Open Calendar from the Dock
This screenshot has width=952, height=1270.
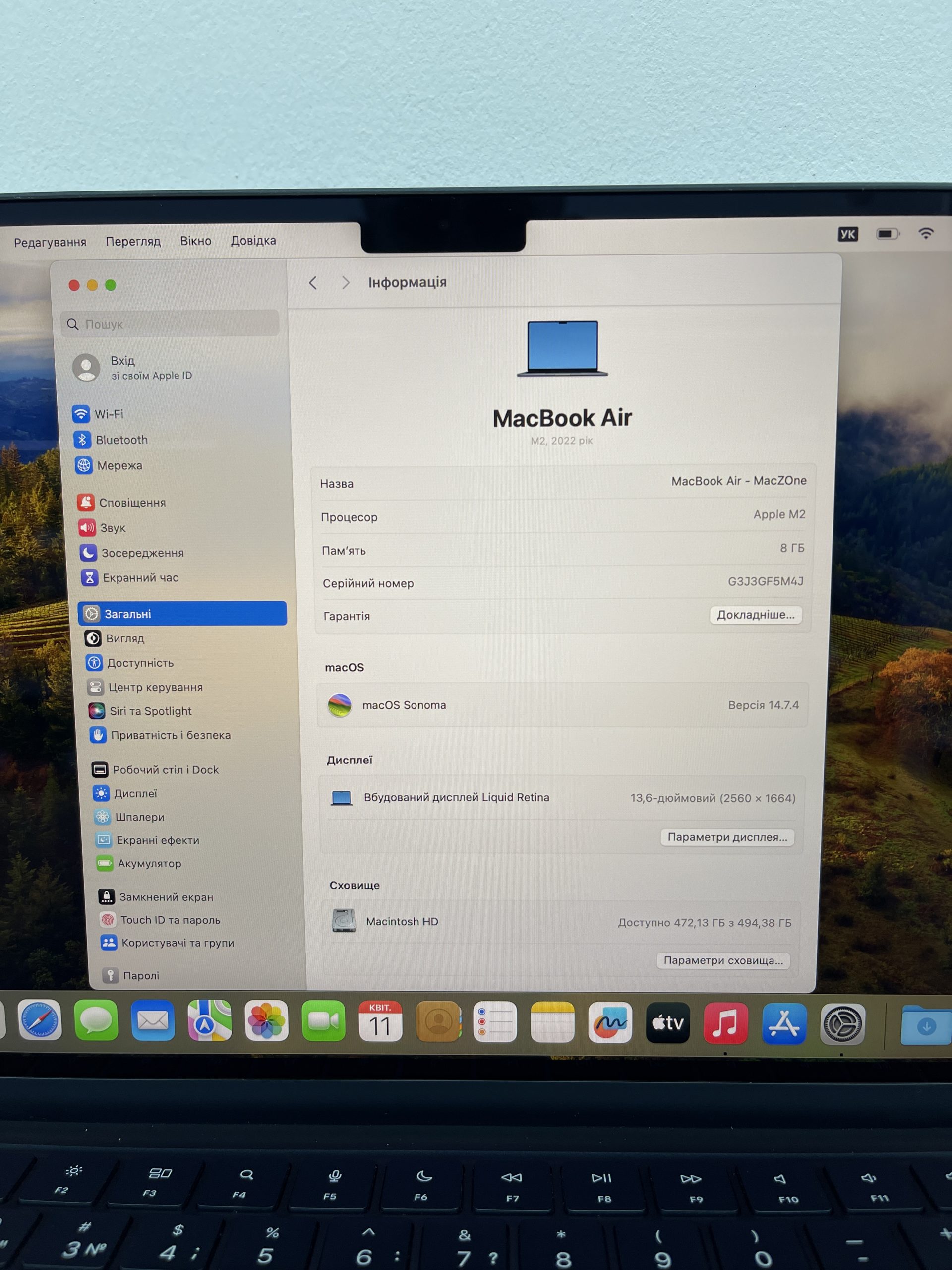click(380, 1021)
